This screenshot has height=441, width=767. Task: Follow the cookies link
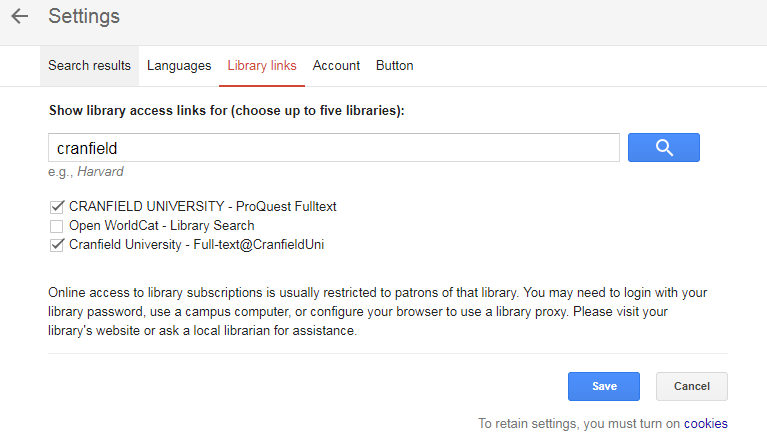[x=706, y=424]
